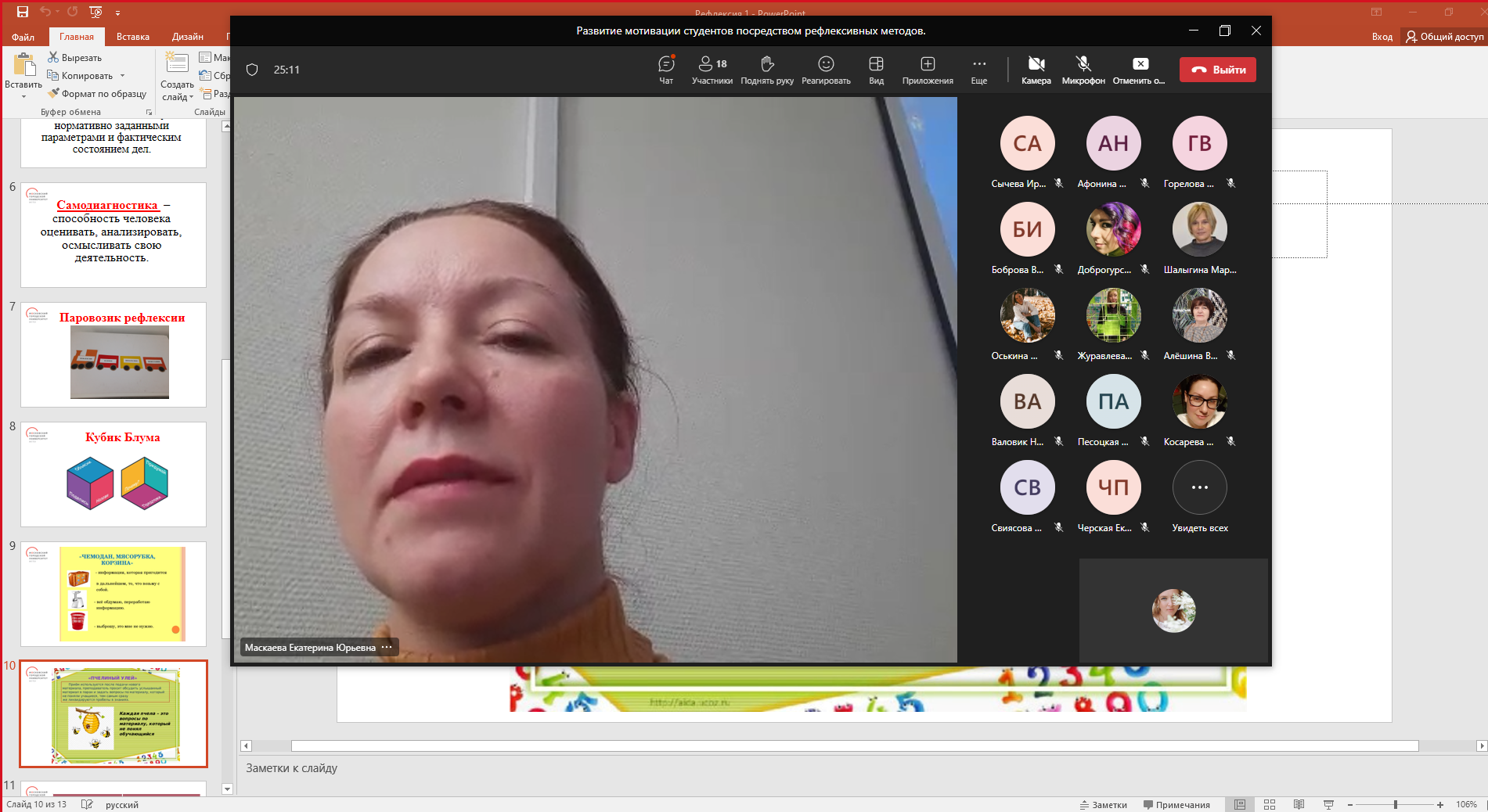
Task: Toggle the Notes pane in the status bar
Action: [1104, 804]
